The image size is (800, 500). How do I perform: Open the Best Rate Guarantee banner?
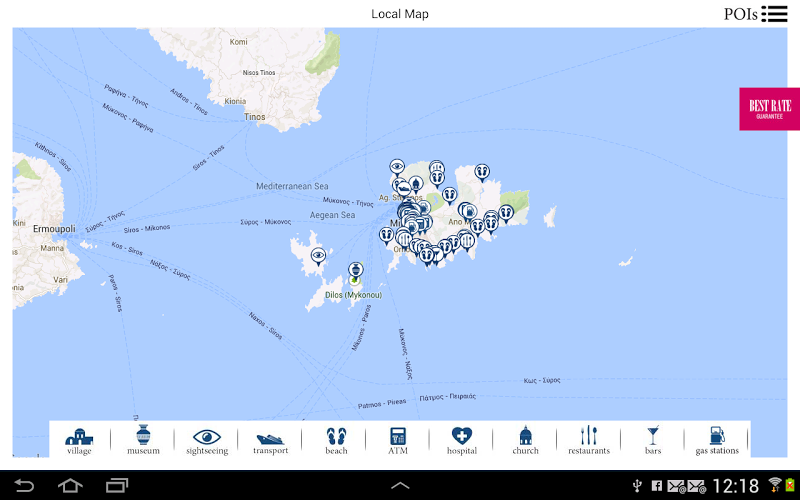click(x=769, y=109)
